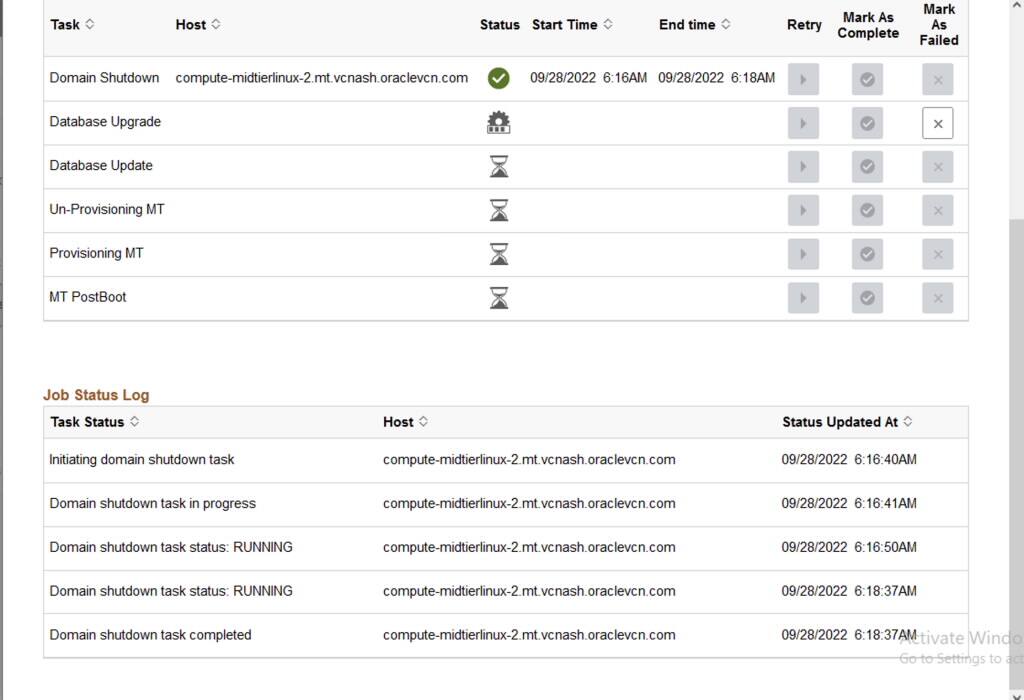Screen dimensions: 1024x700
Task: Select the hourglass pending icon for Database Update
Action: coord(498,166)
